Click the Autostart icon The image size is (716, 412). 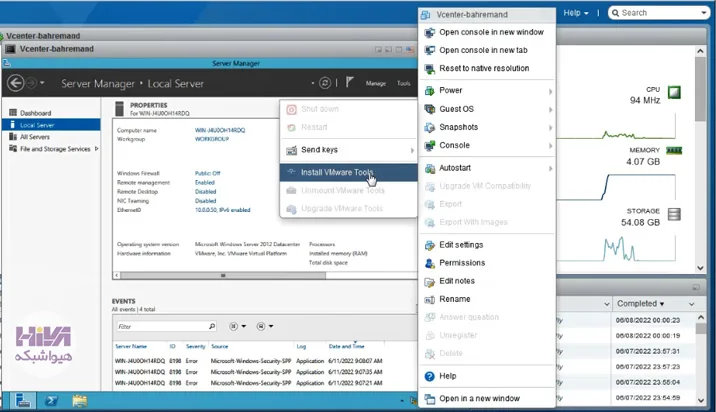(x=429, y=168)
